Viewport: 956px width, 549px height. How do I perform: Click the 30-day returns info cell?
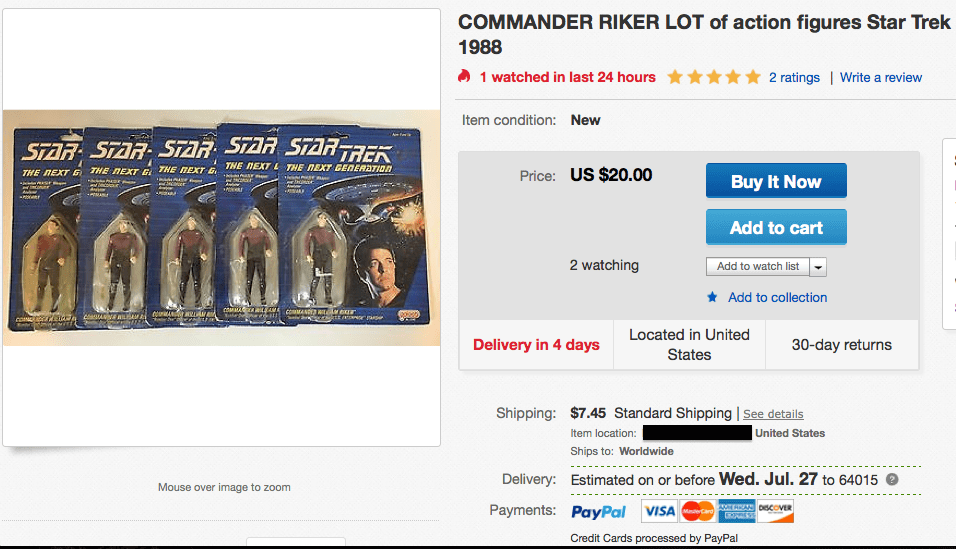[x=841, y=345]
